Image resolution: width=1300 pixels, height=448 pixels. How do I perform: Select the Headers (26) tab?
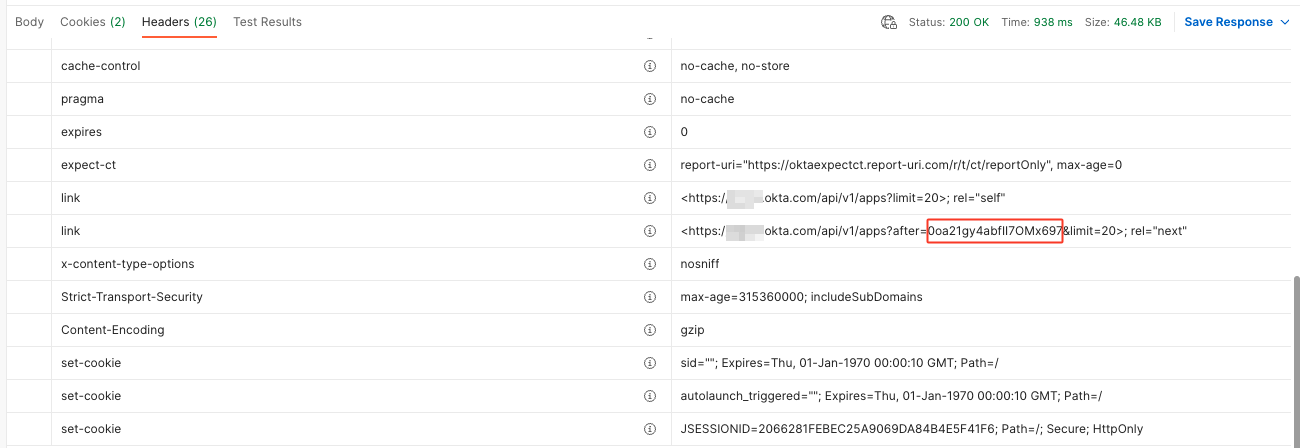point(179,22)
